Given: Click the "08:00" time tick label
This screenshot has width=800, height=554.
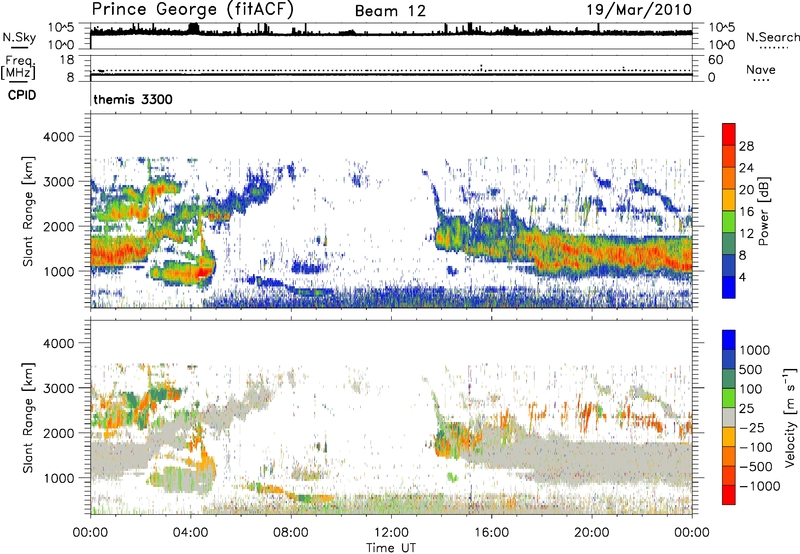Looking at the screenshot, I should 291,533.
